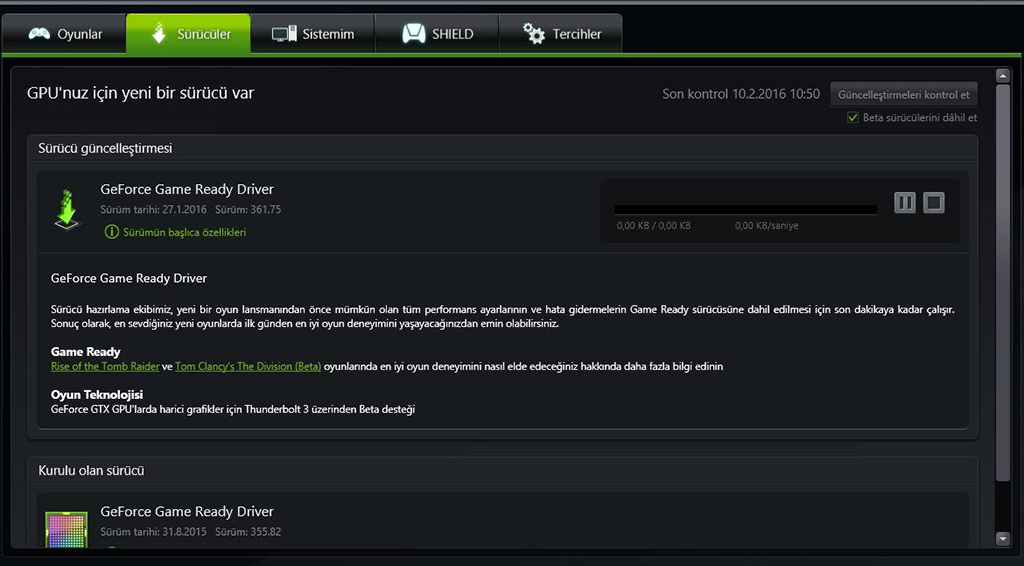Select the Sürücüler tab
This screenshot has height=566, width=1024.
188,34
